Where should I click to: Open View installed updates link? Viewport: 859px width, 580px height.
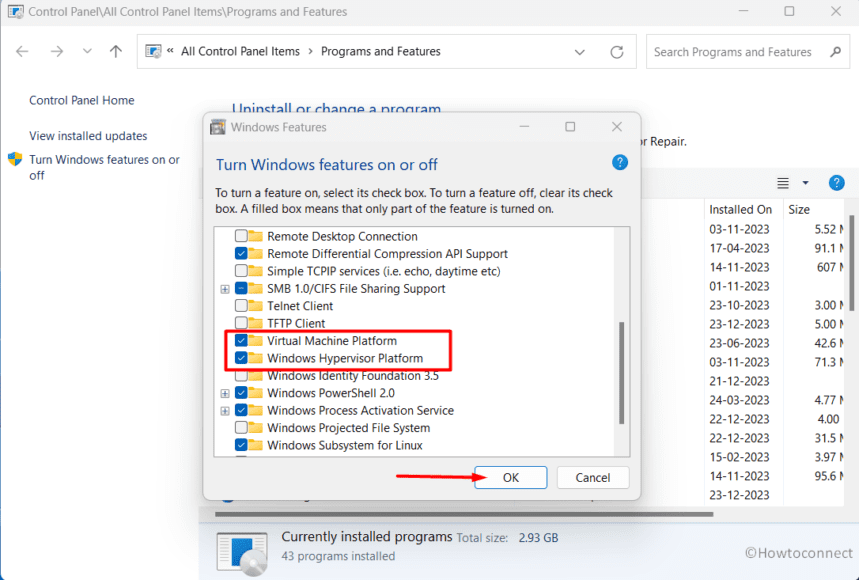(x=88, y=136)
